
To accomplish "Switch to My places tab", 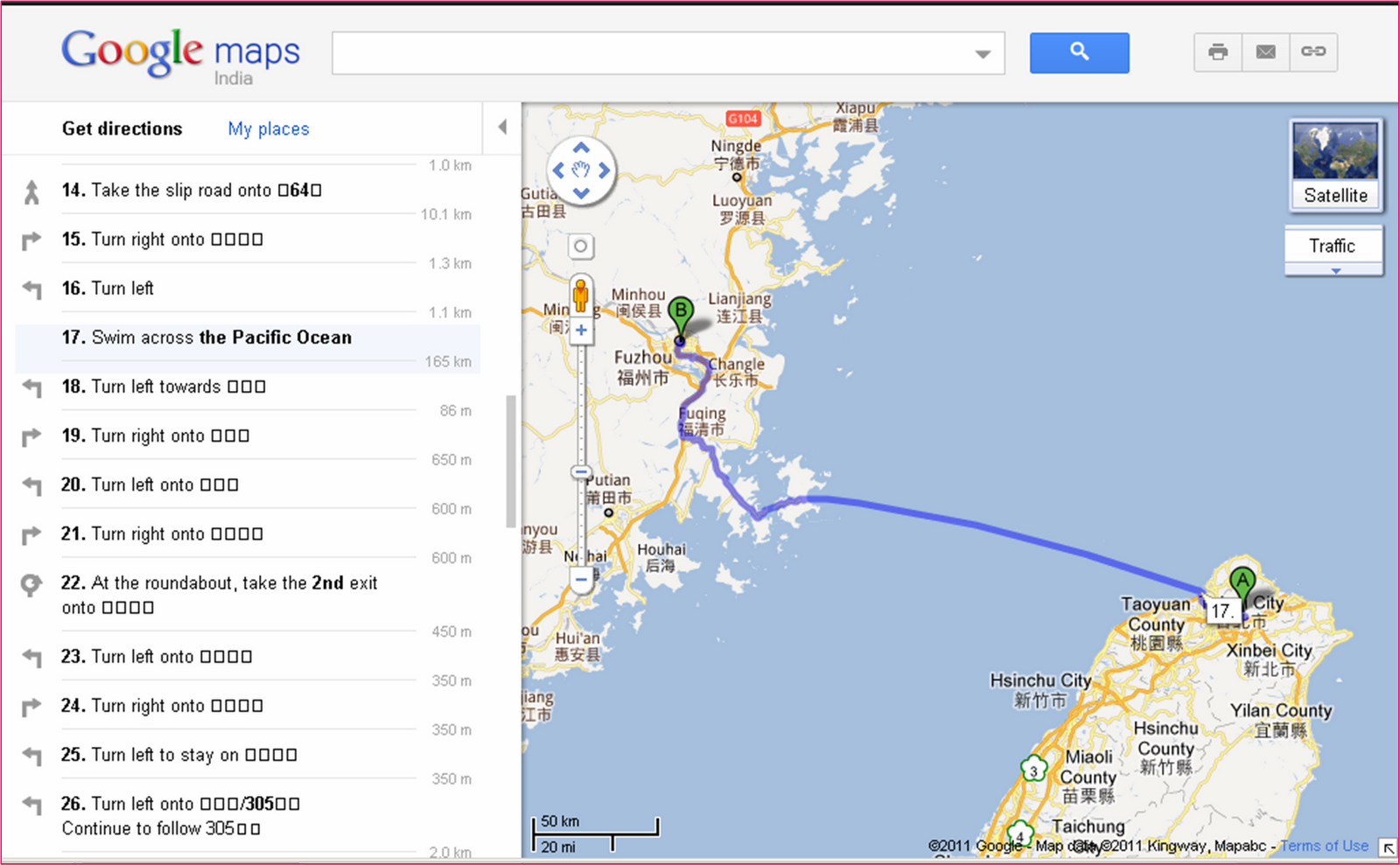I will (269, 129).
